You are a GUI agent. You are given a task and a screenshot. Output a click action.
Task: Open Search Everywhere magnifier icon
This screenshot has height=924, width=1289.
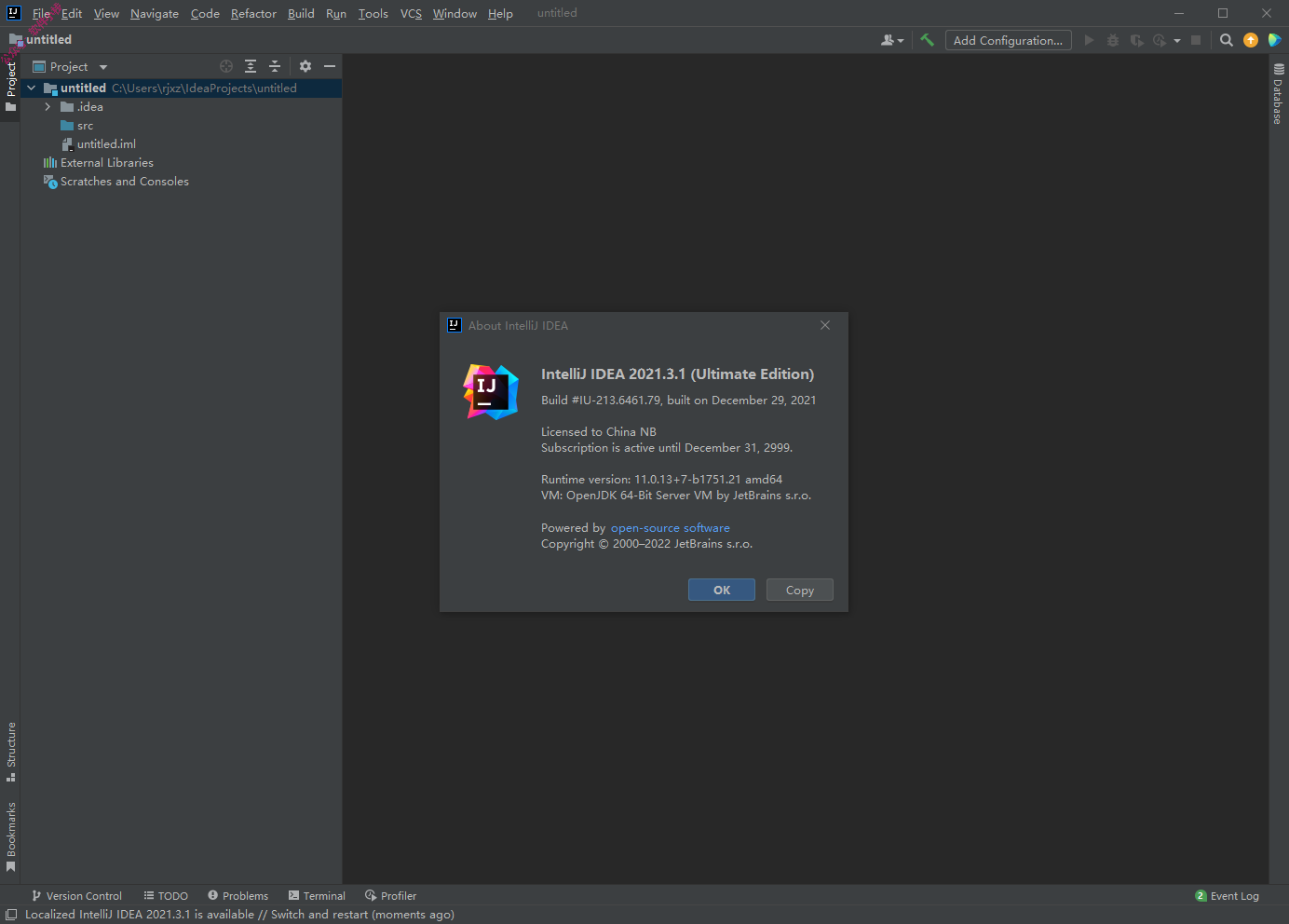(1227, 40)
